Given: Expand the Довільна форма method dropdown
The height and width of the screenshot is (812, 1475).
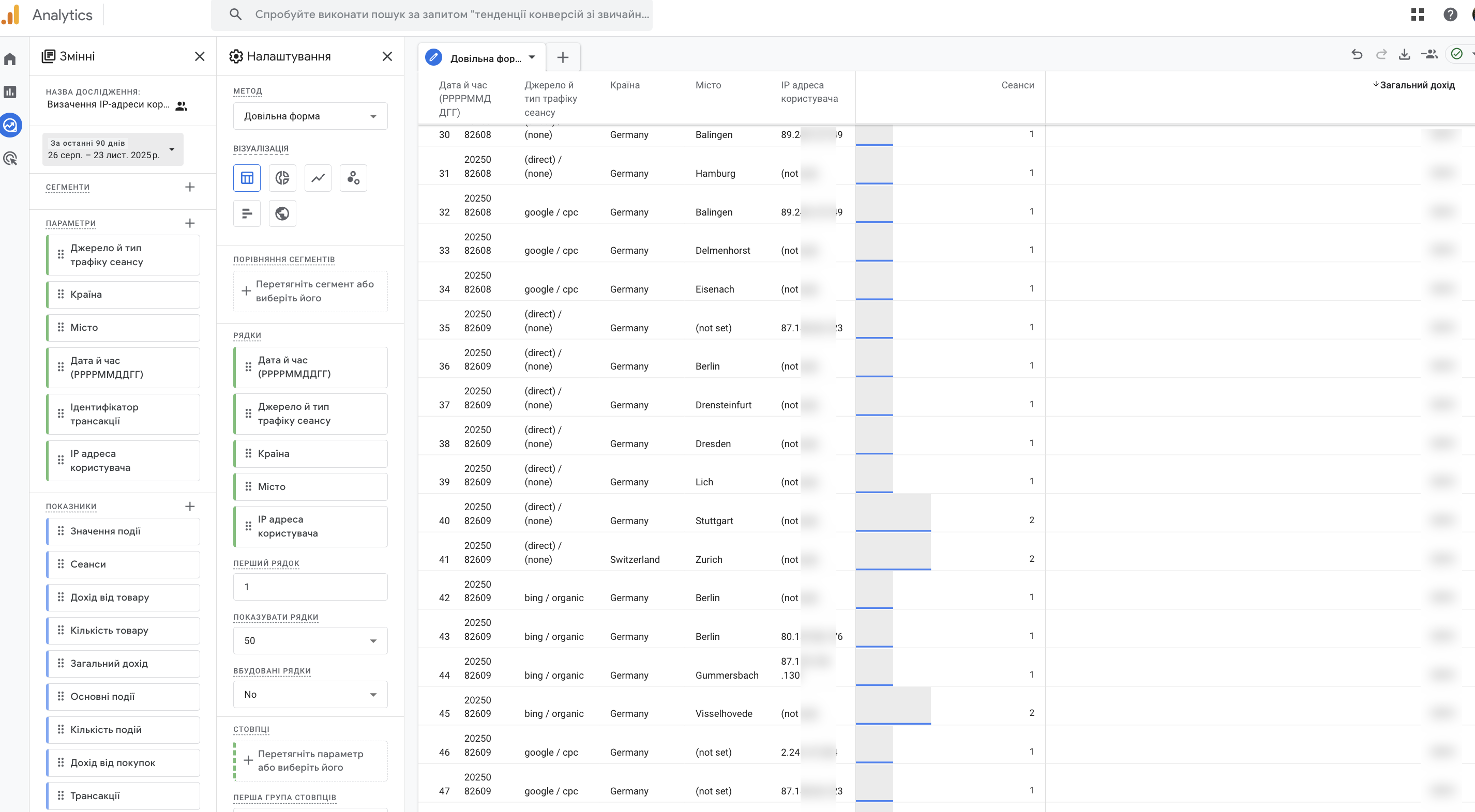Looking at the screenshot, I should 310,116.
